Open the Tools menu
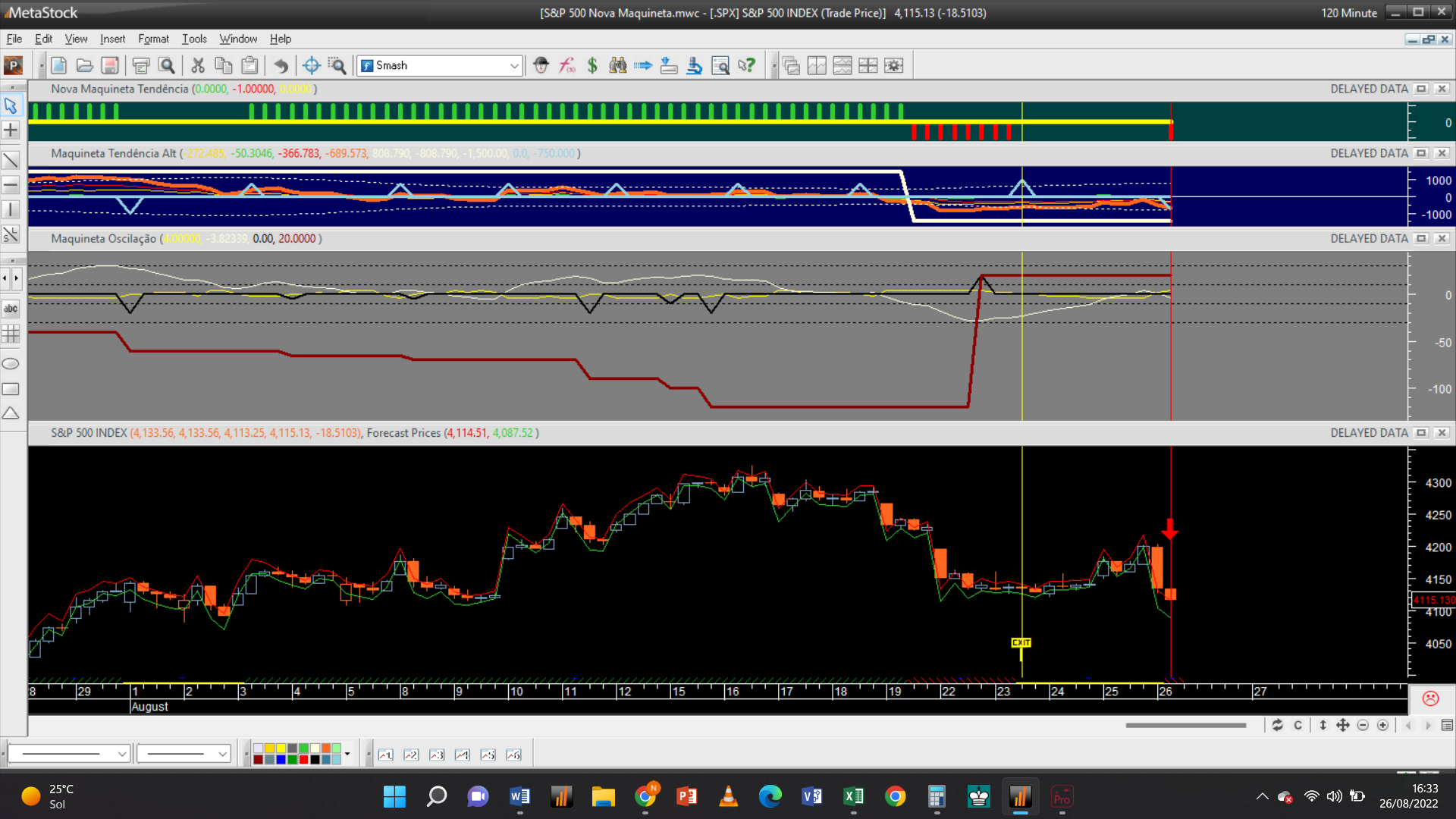This screenshot has height=819, width=1456. point(194,39)
